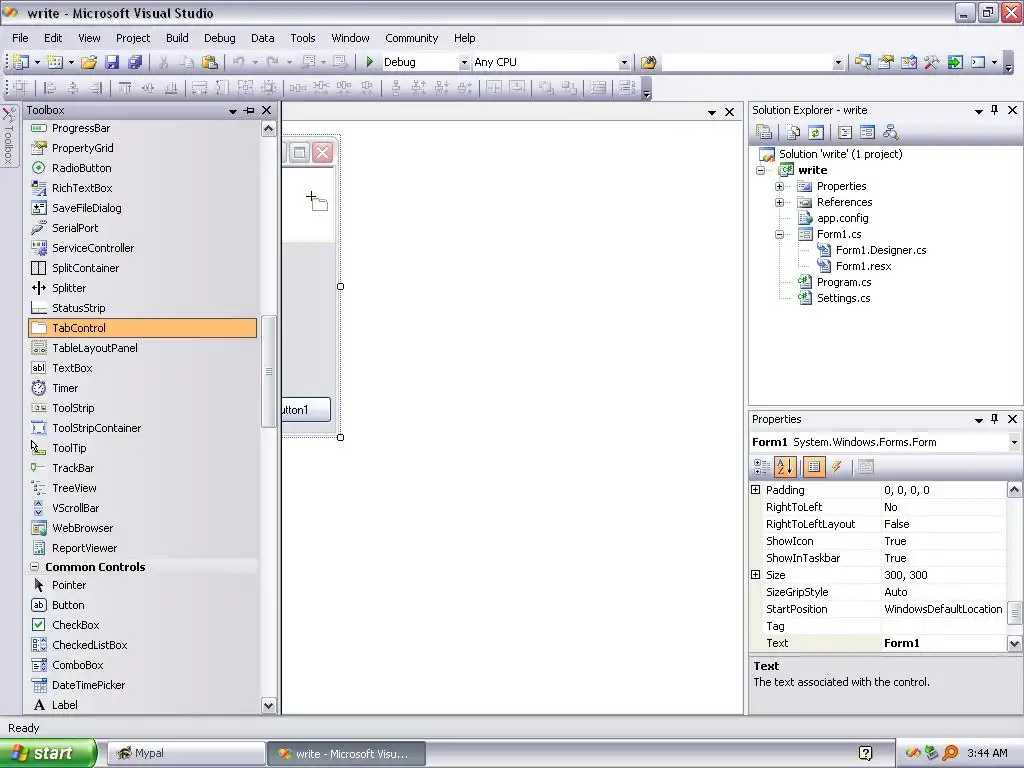The height and width of the screenshot is (768, 1024).
Task: Click the New Project toolbar icon
Action: click(x=20, y=62)
